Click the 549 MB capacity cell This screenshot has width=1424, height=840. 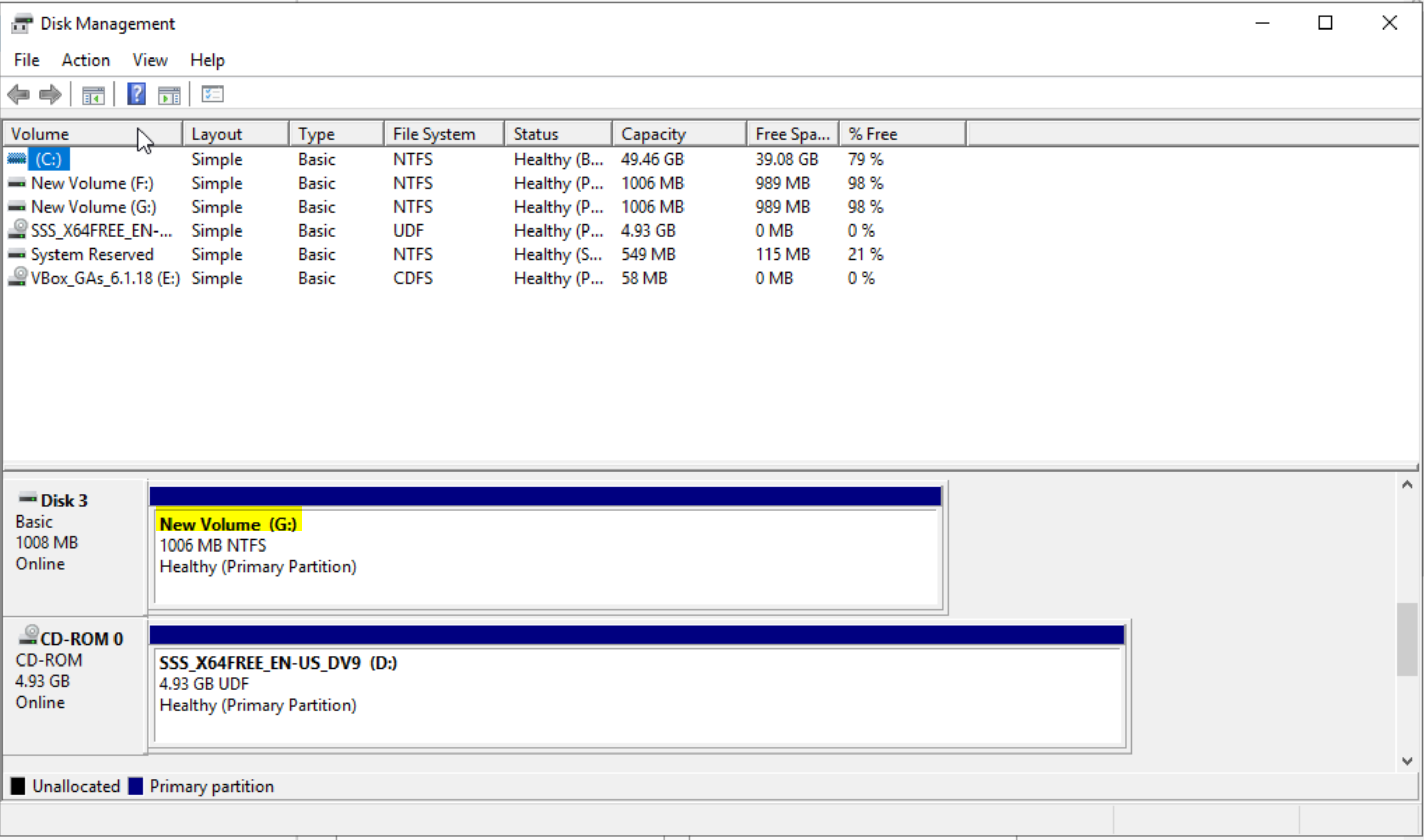point(648,254)
